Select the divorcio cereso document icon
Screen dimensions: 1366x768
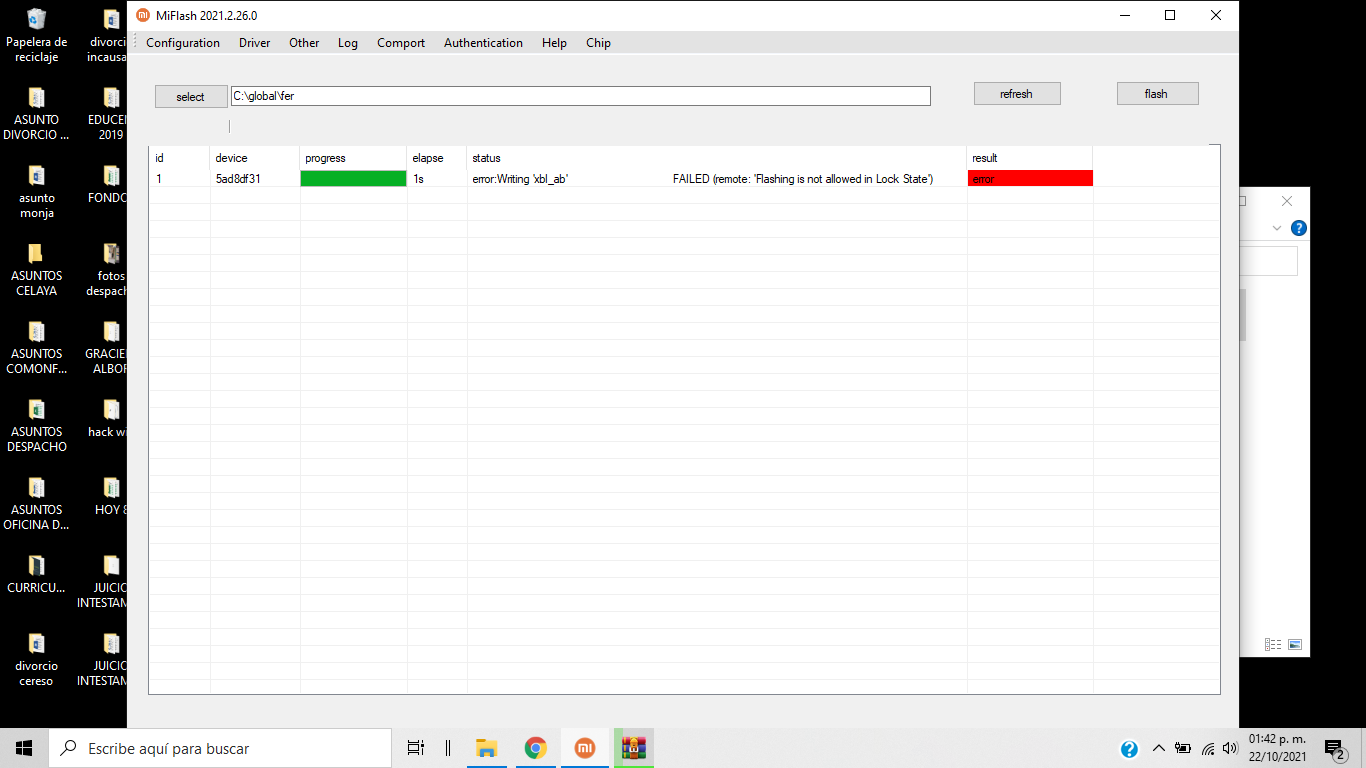pos(37,659)
